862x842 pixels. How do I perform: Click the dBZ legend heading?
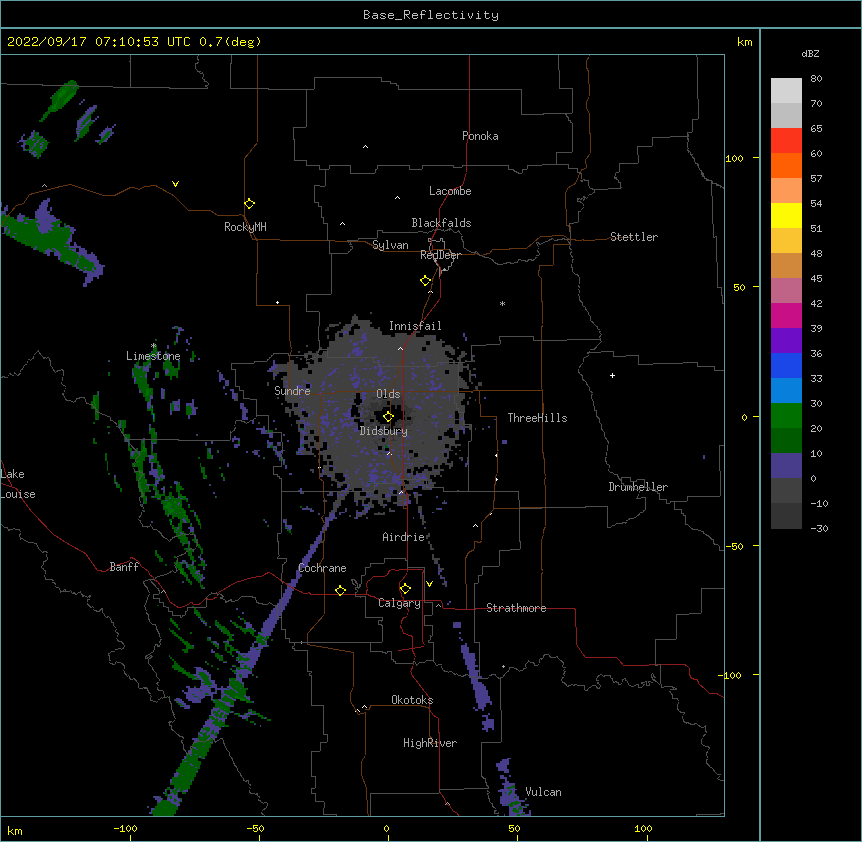coord(810,53)
